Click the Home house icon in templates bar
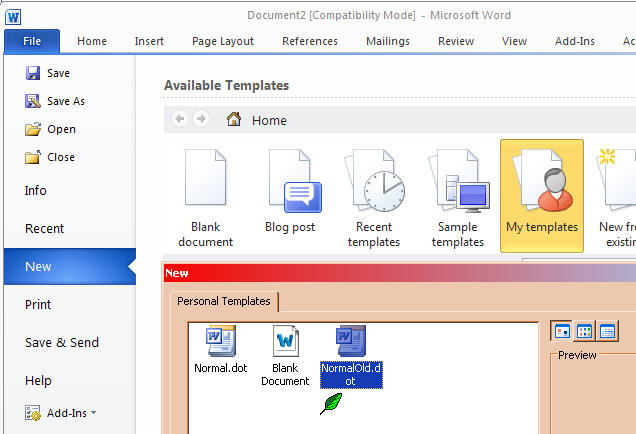 (234, 119)
